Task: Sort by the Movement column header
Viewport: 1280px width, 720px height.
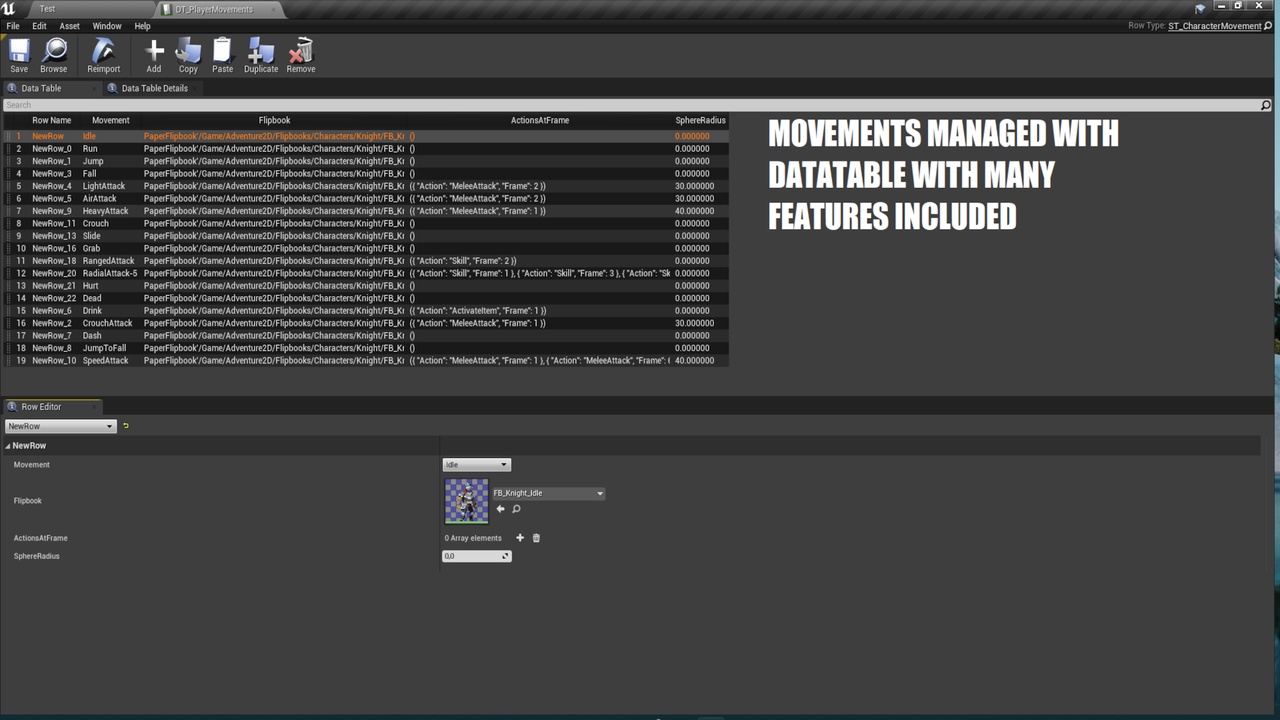Action: coord(110,120)
